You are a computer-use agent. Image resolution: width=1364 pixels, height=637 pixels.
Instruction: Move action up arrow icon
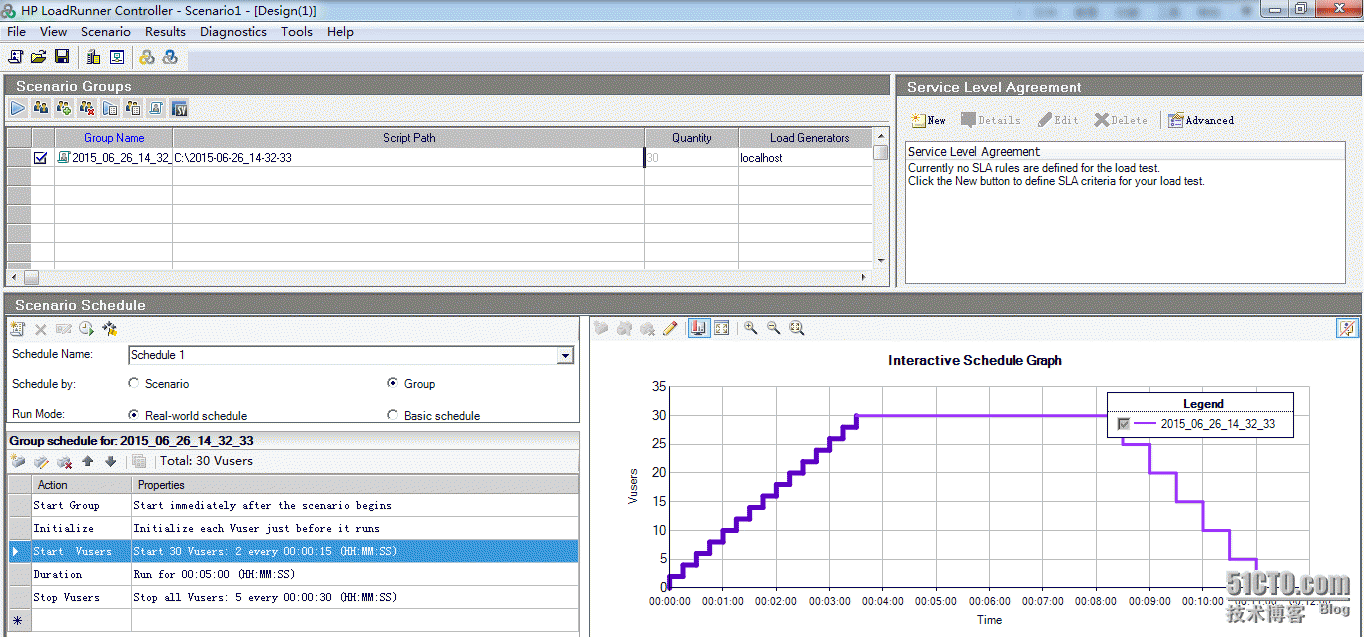[x=88, y=461]
